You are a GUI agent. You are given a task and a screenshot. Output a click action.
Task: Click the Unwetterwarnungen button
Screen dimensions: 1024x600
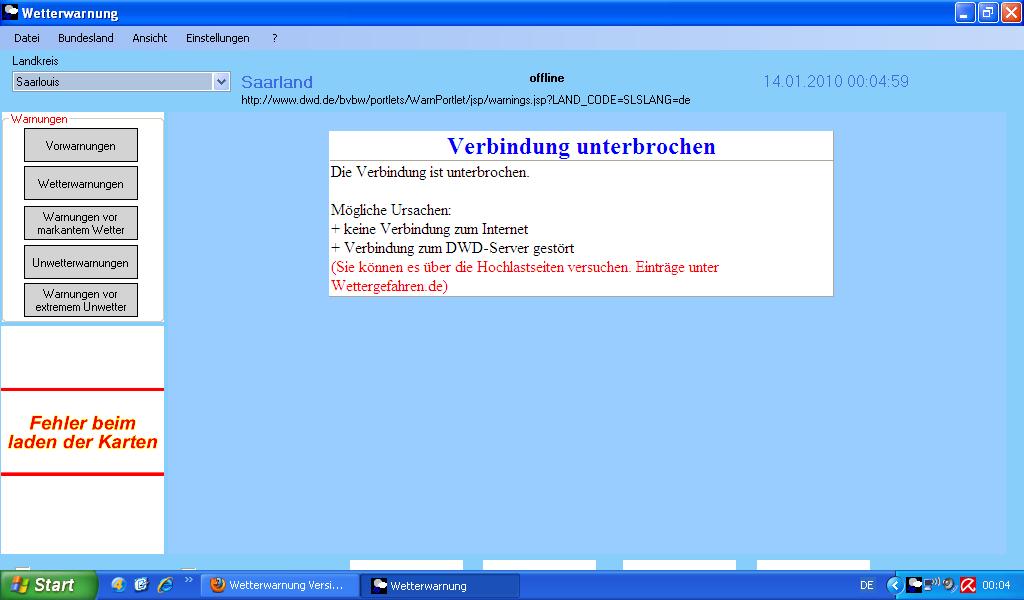tap(81, 262)
